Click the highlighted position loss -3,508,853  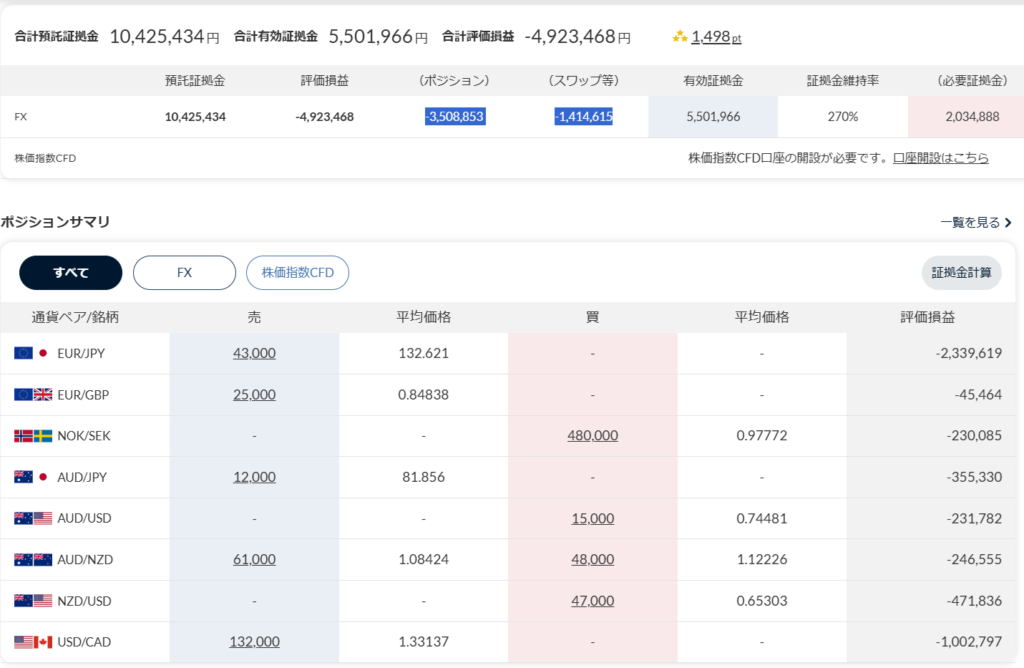454,117
